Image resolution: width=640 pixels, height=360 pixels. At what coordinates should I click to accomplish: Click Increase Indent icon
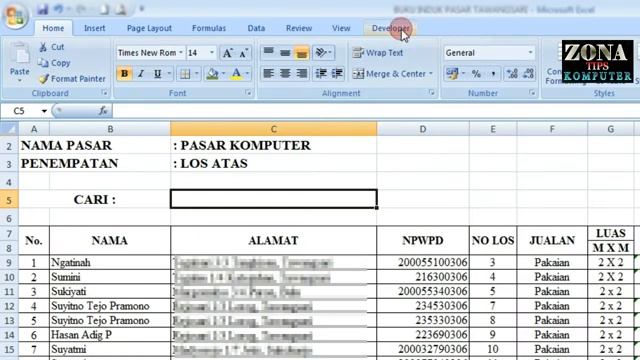coord(337,73)
